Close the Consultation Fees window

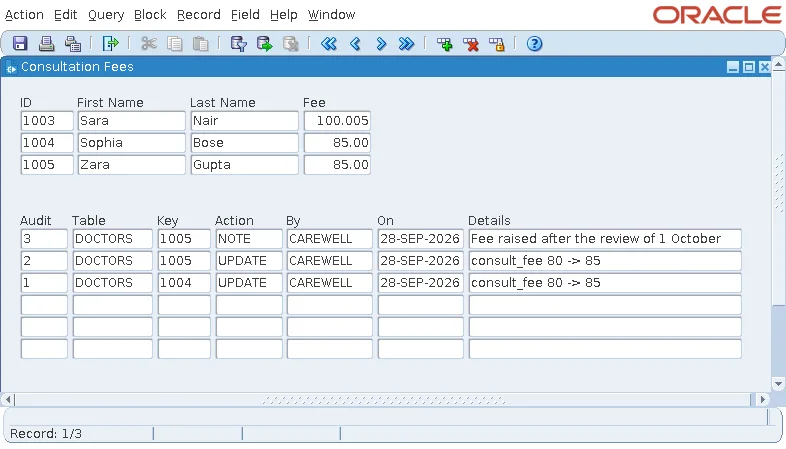click(x=764, y=67)
